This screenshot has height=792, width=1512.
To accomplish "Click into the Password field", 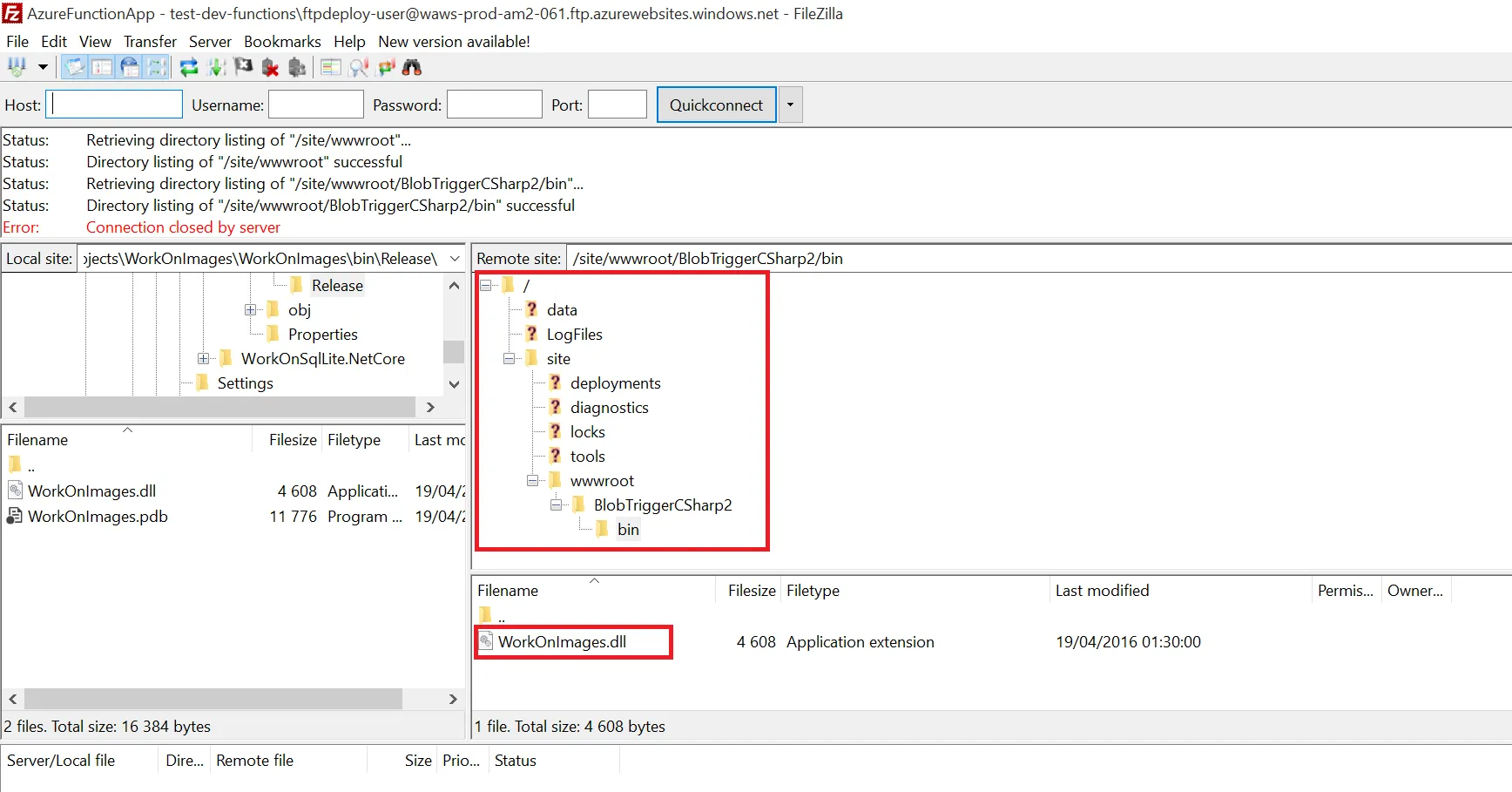I will (x=495, y=105).
